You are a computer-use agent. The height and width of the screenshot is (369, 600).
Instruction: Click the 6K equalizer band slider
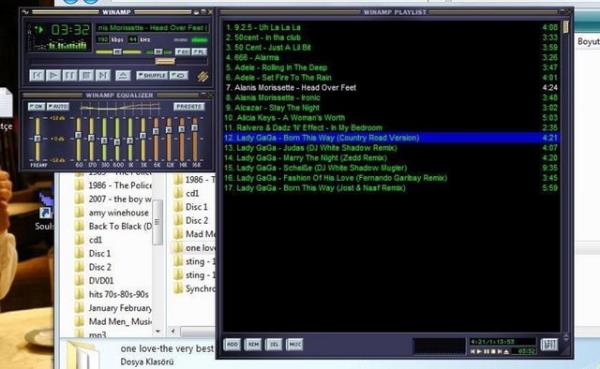[156, 139]
